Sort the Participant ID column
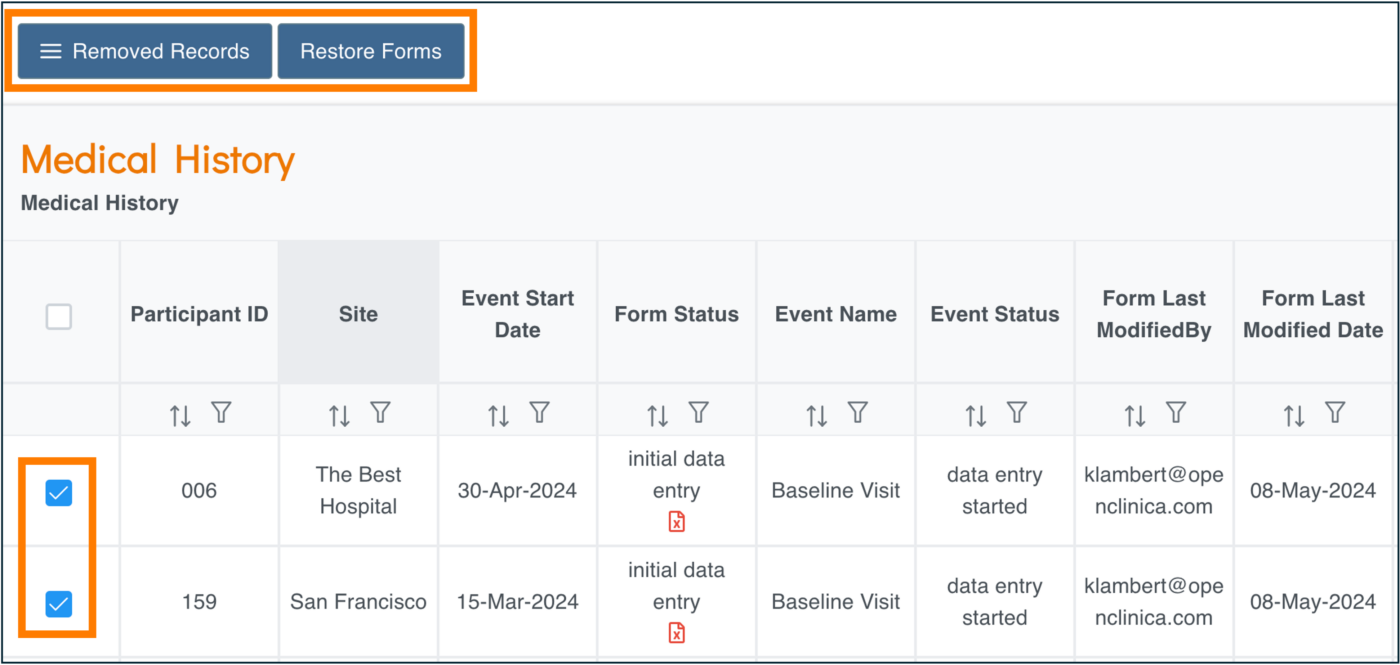 pyautogui.click(x=180, y=412)
